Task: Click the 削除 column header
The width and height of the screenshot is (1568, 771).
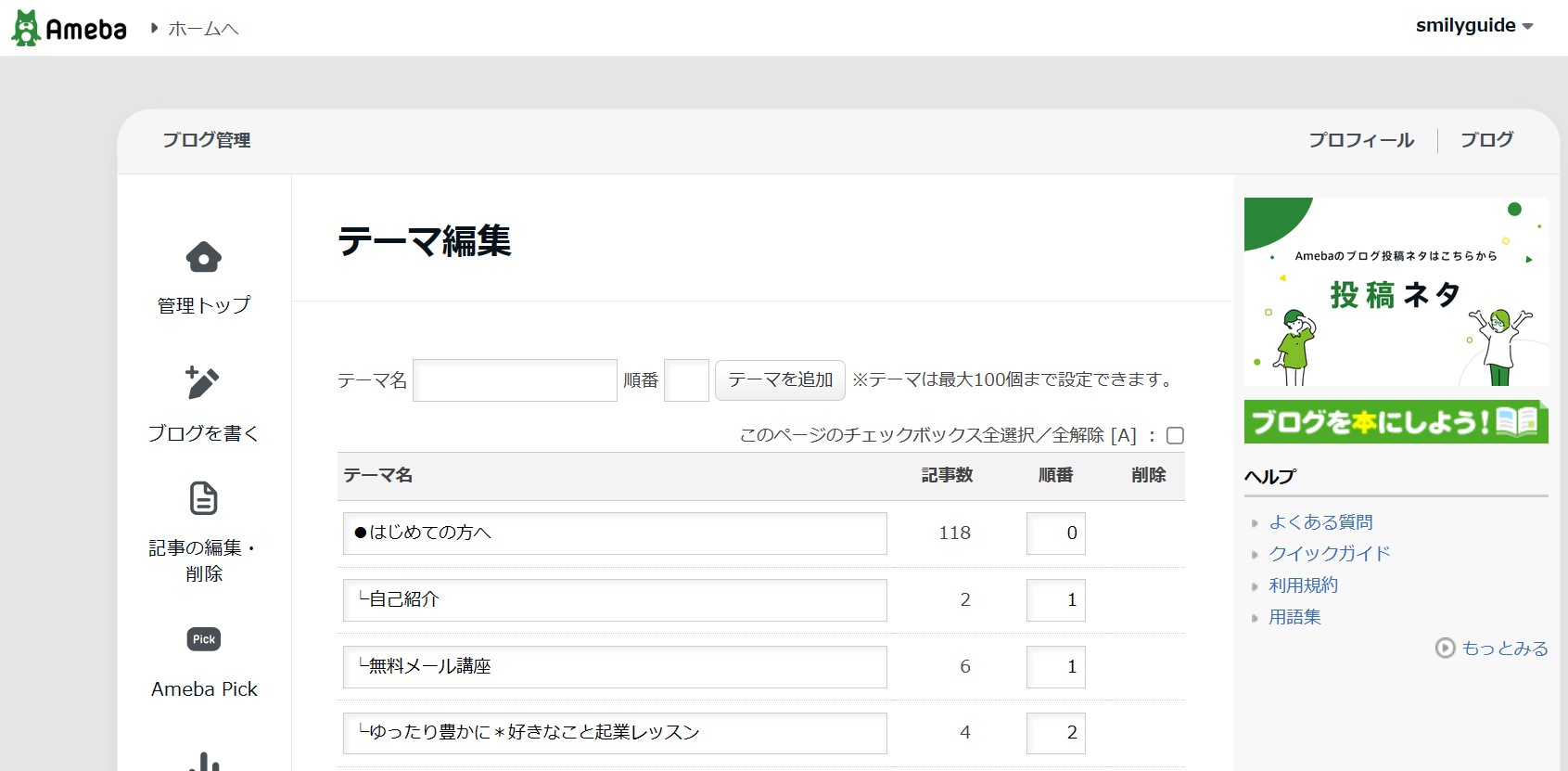Action: click(1149, 475)
